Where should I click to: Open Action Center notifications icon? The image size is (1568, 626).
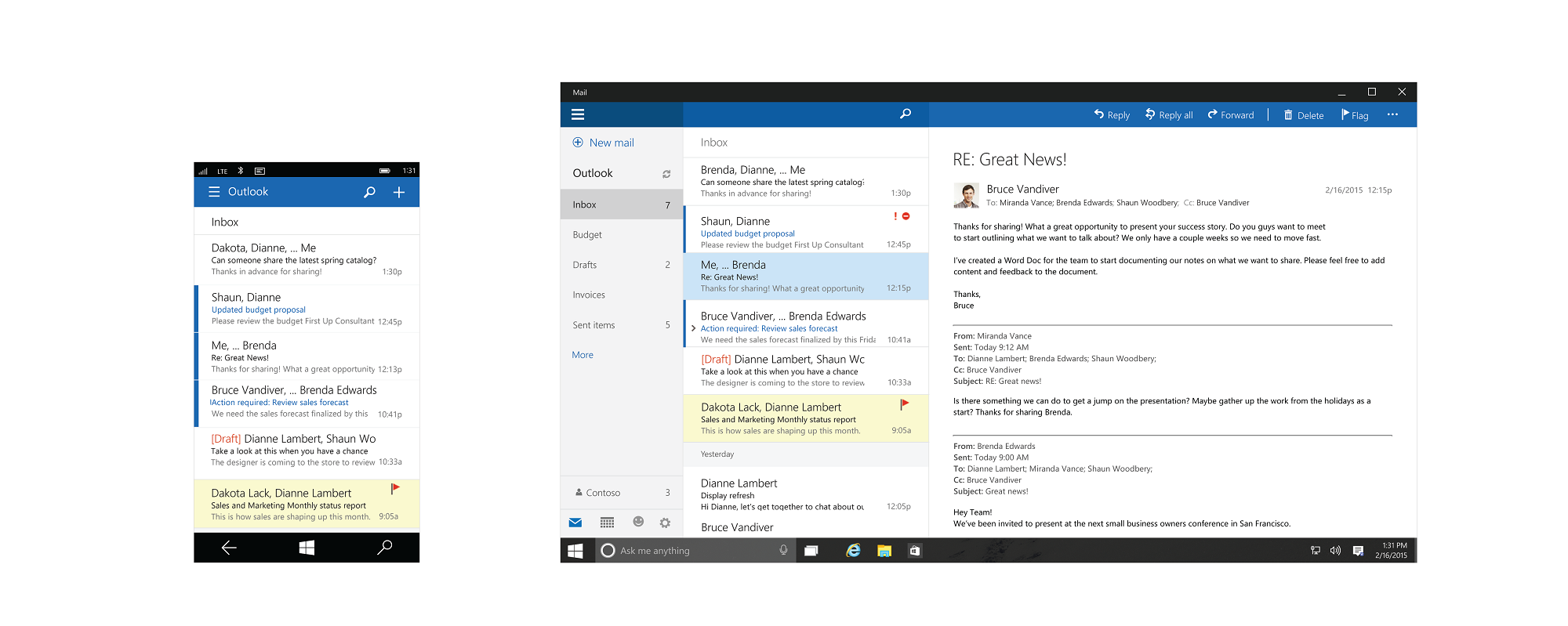[x=1358, y=551]
